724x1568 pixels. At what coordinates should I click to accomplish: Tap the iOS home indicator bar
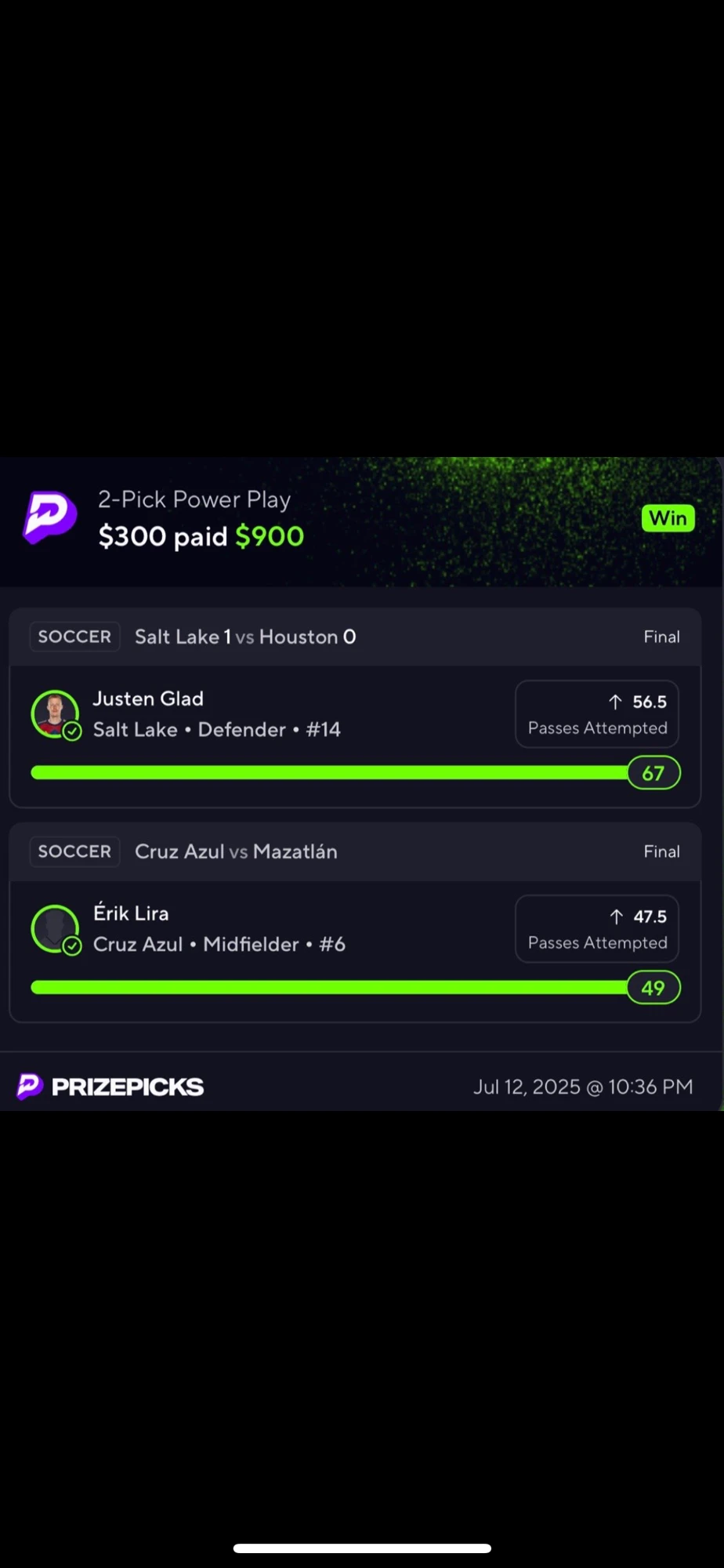click(x=362, y=1548)
